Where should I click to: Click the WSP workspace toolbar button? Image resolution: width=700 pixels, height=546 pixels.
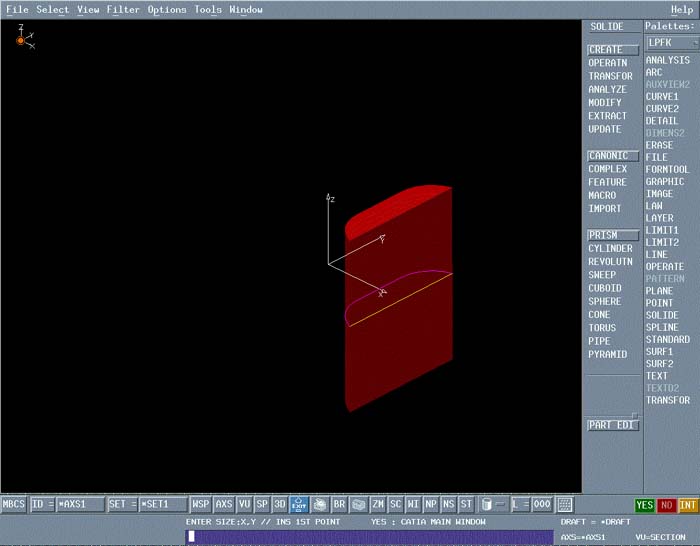pyautogui.click(x=201, y=505)
